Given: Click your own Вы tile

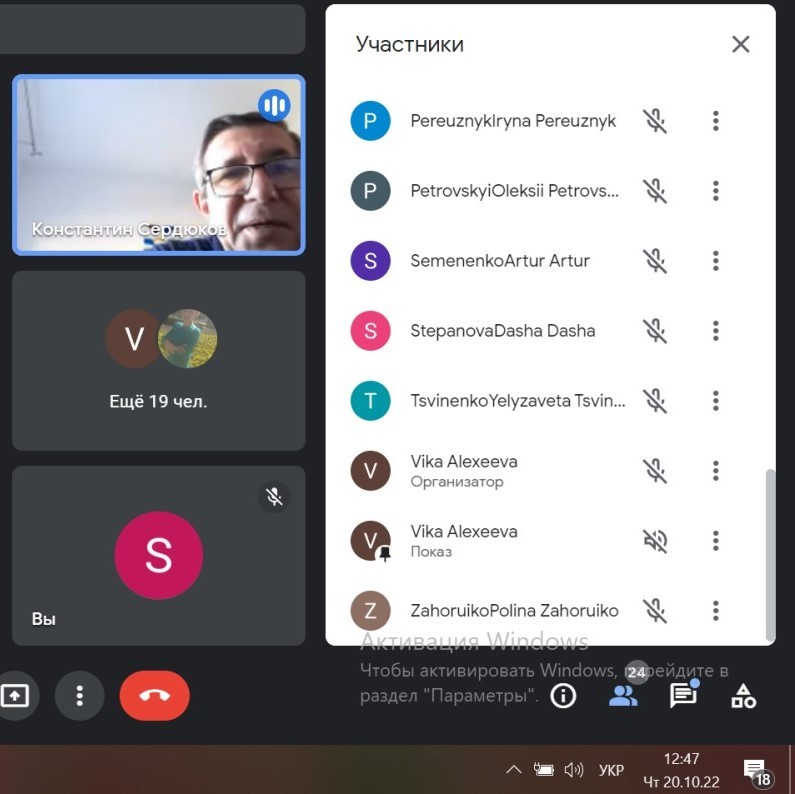Looking at the screenshot, I should click(159, 556).
